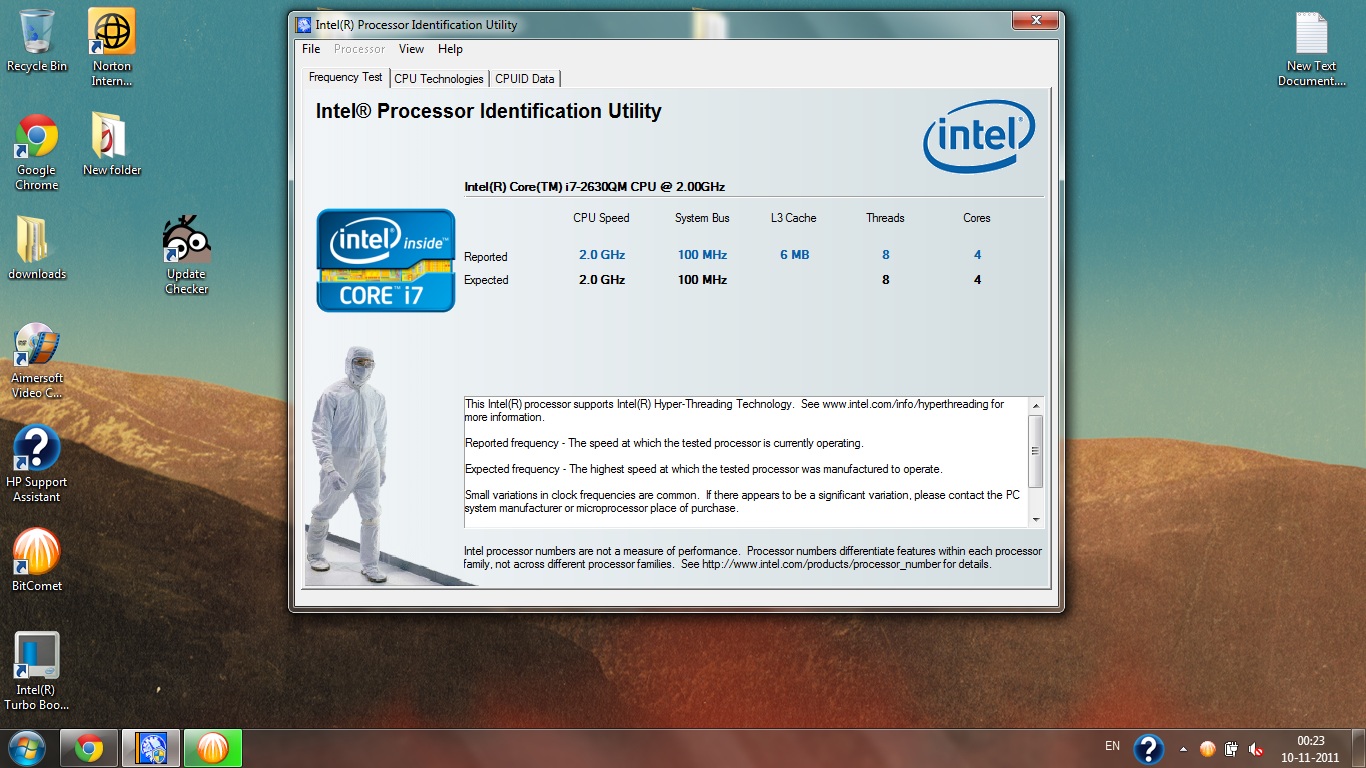Close the Intel Processor Identification Utility

[x=1035, y=21]
